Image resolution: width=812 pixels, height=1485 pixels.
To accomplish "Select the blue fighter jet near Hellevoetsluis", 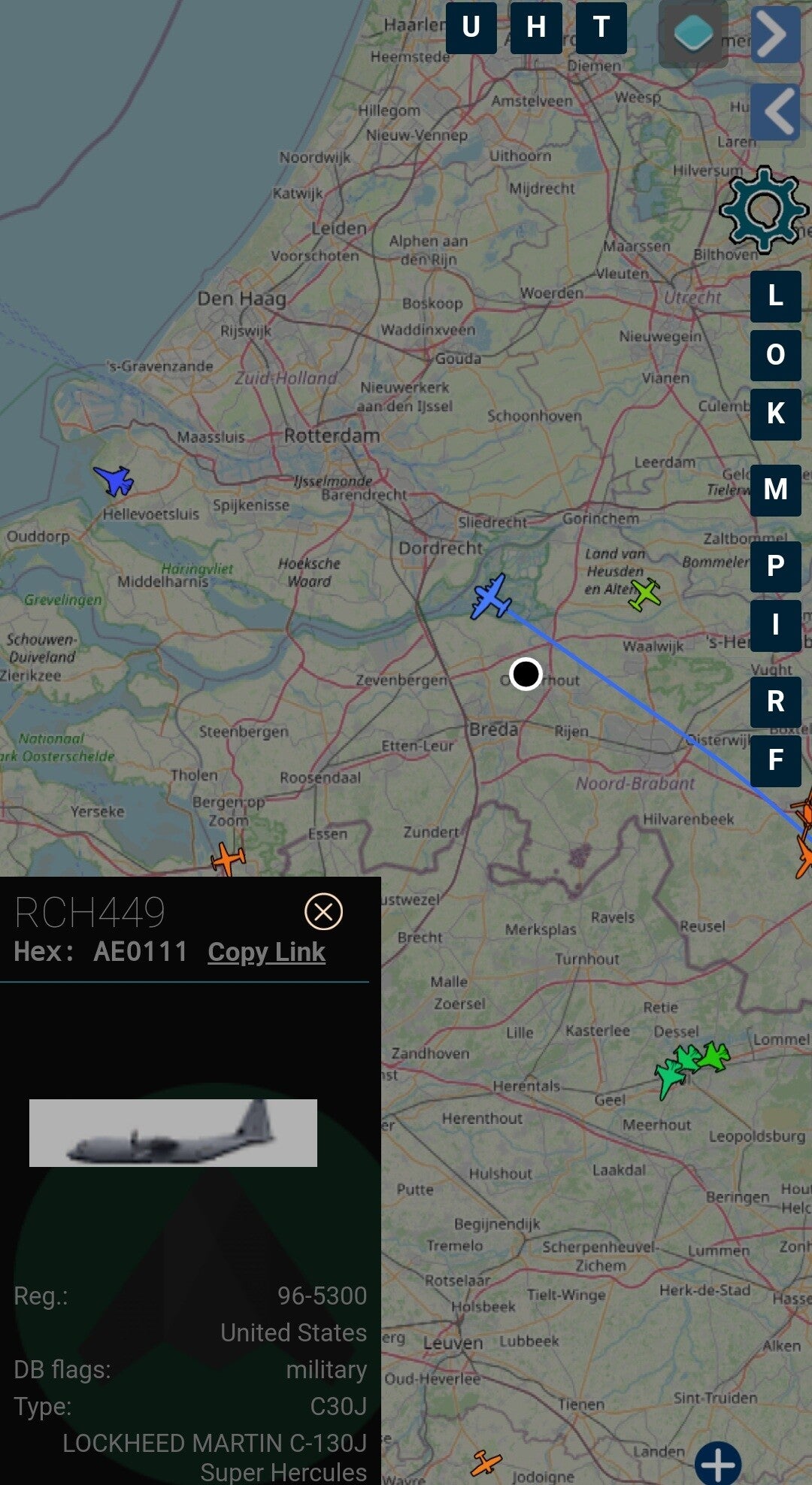I will point(114,480).
